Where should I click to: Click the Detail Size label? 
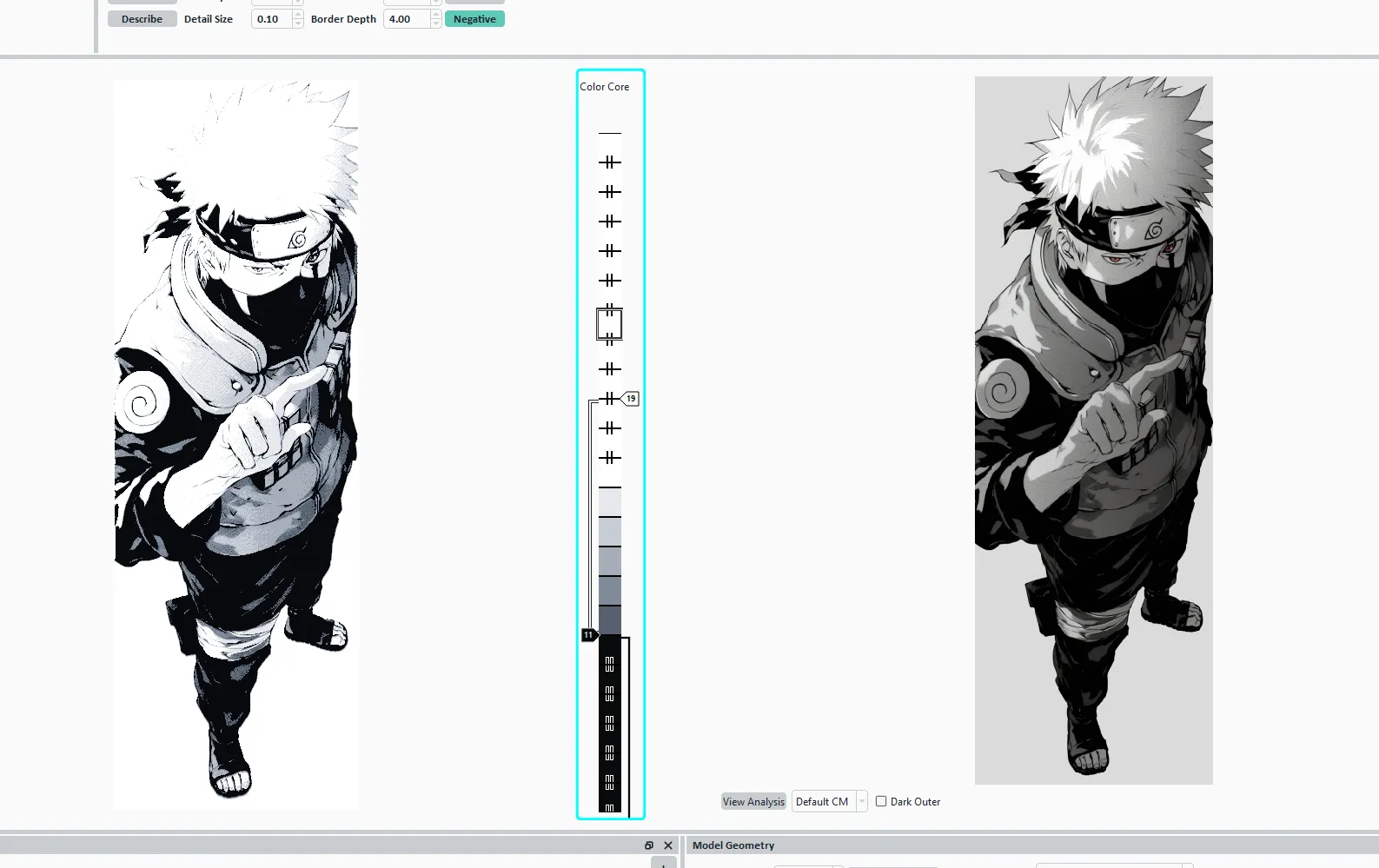pos(209,19)
